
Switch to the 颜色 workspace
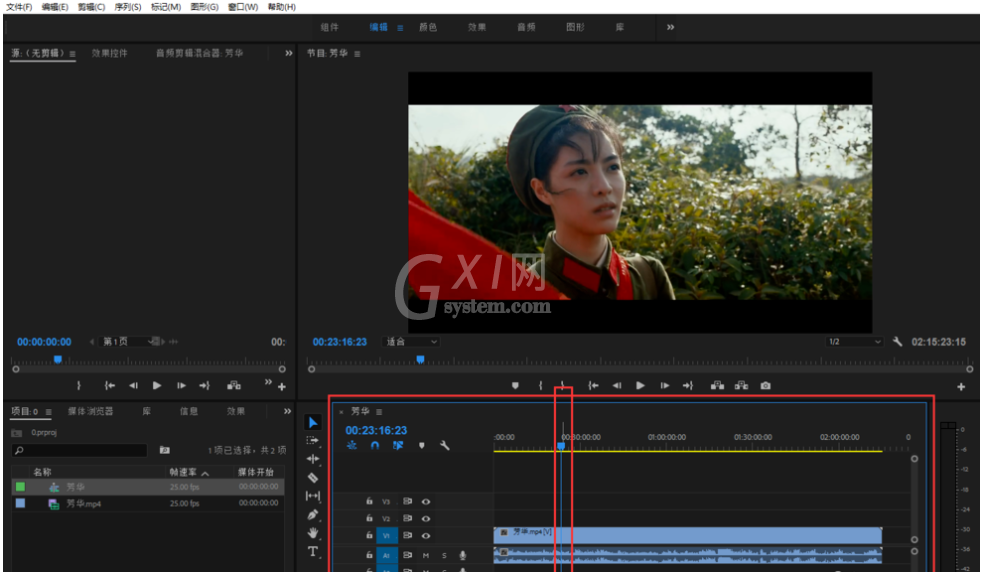pyautogui.click(x=428, y=27)
